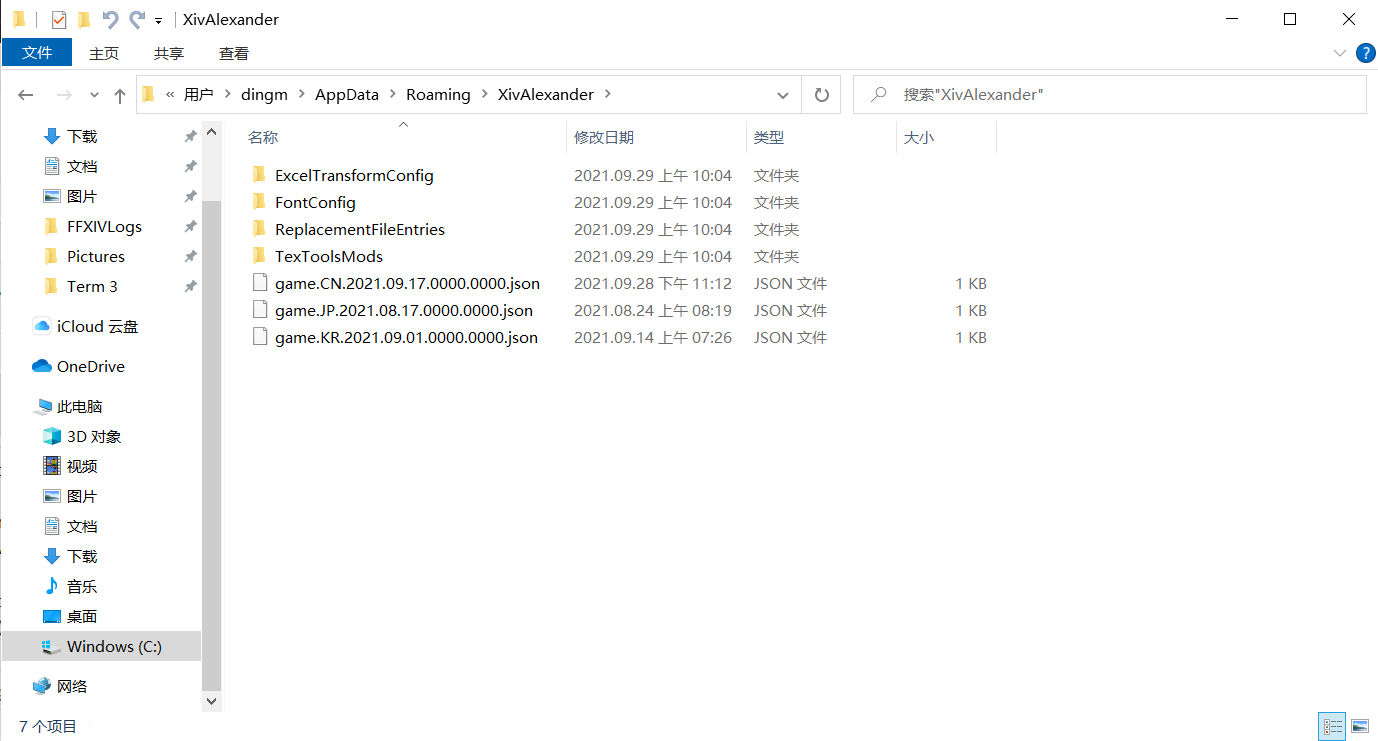
Task: Open the 文件 menu tab
Action: [37, 53]
